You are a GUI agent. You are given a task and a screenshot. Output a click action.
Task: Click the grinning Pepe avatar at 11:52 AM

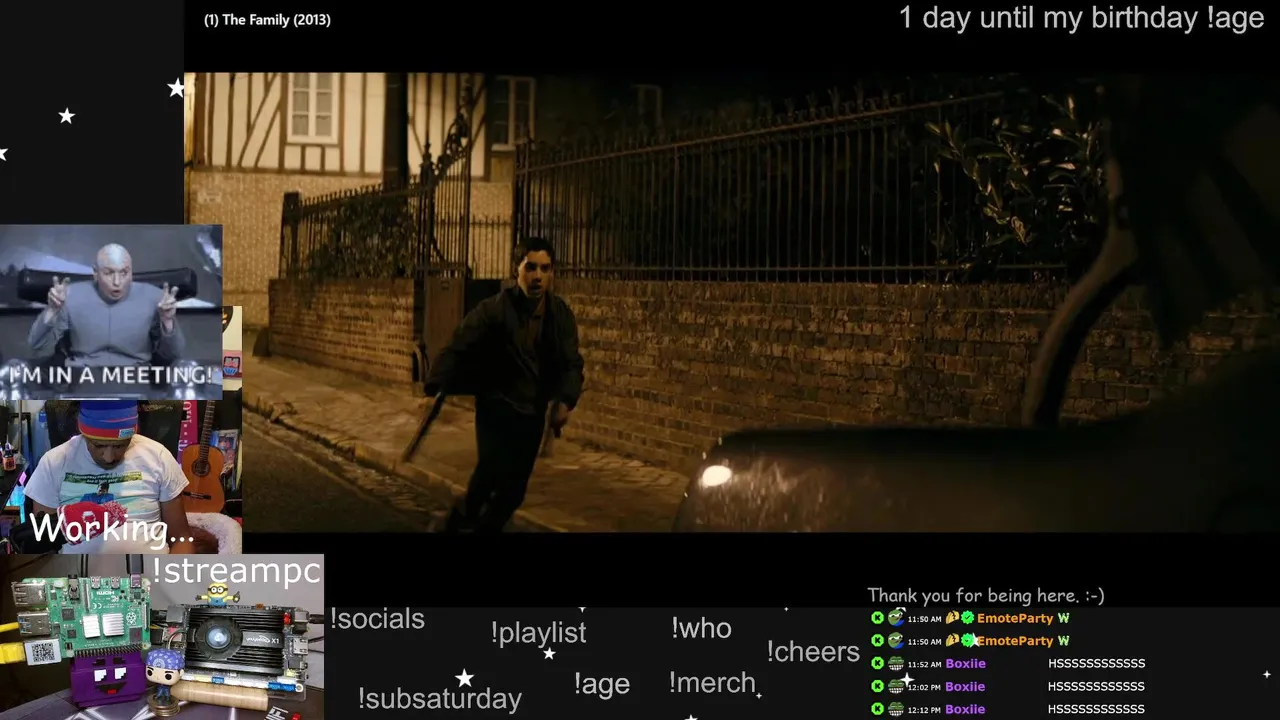point(896,663)
